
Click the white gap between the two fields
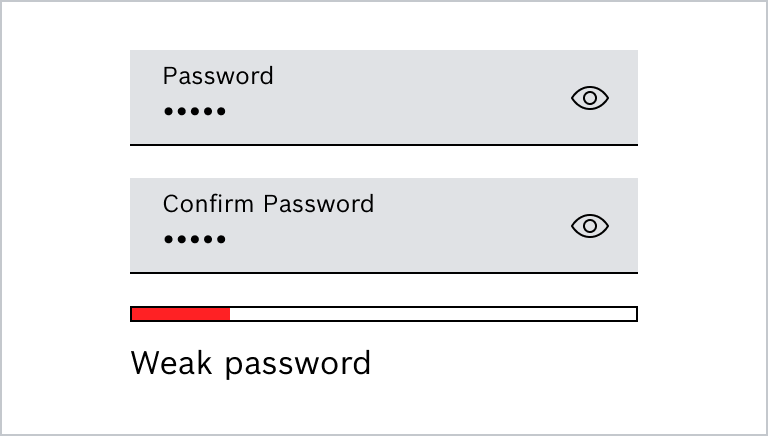[x=383, y=162]
